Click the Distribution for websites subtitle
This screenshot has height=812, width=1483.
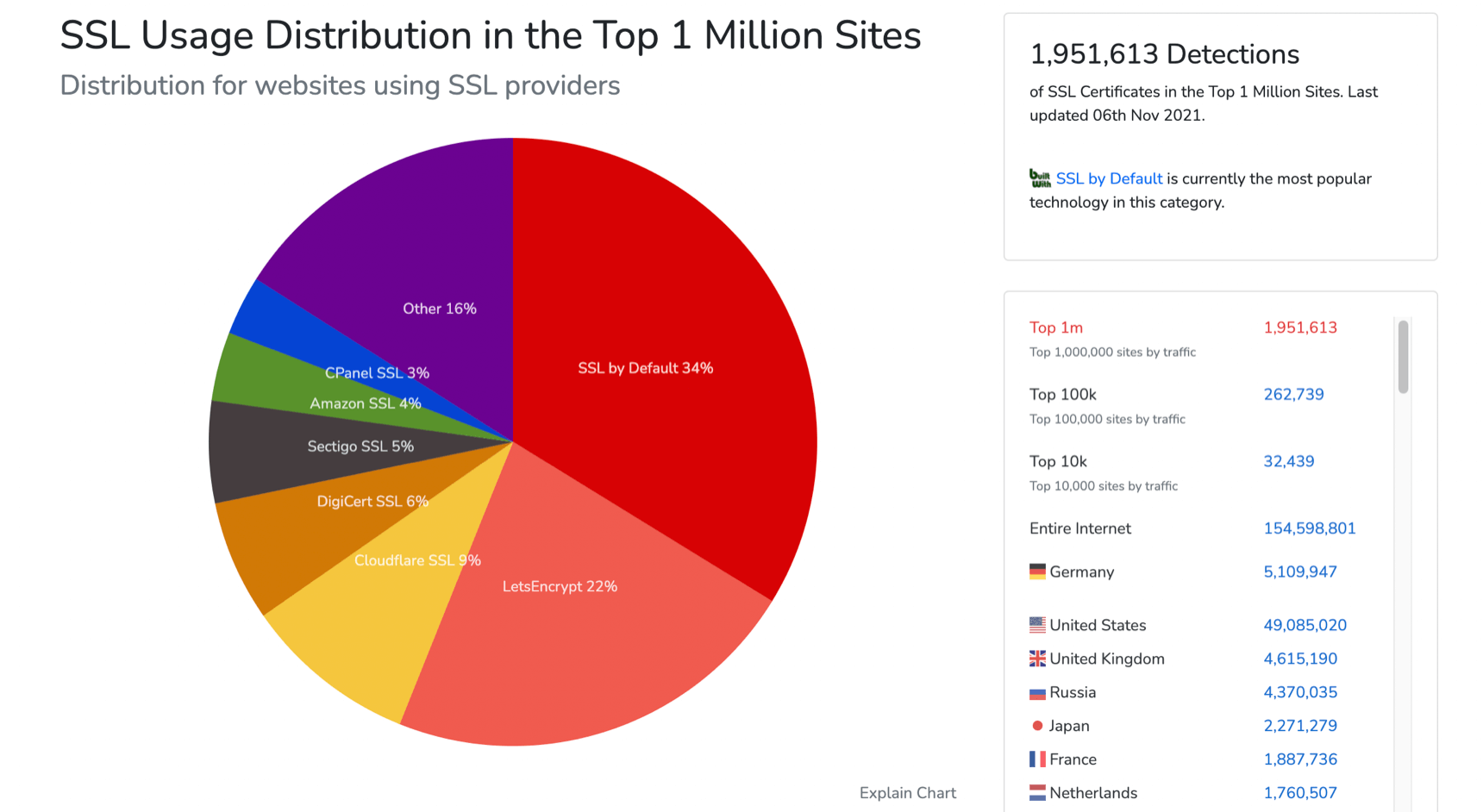(340, 85)
